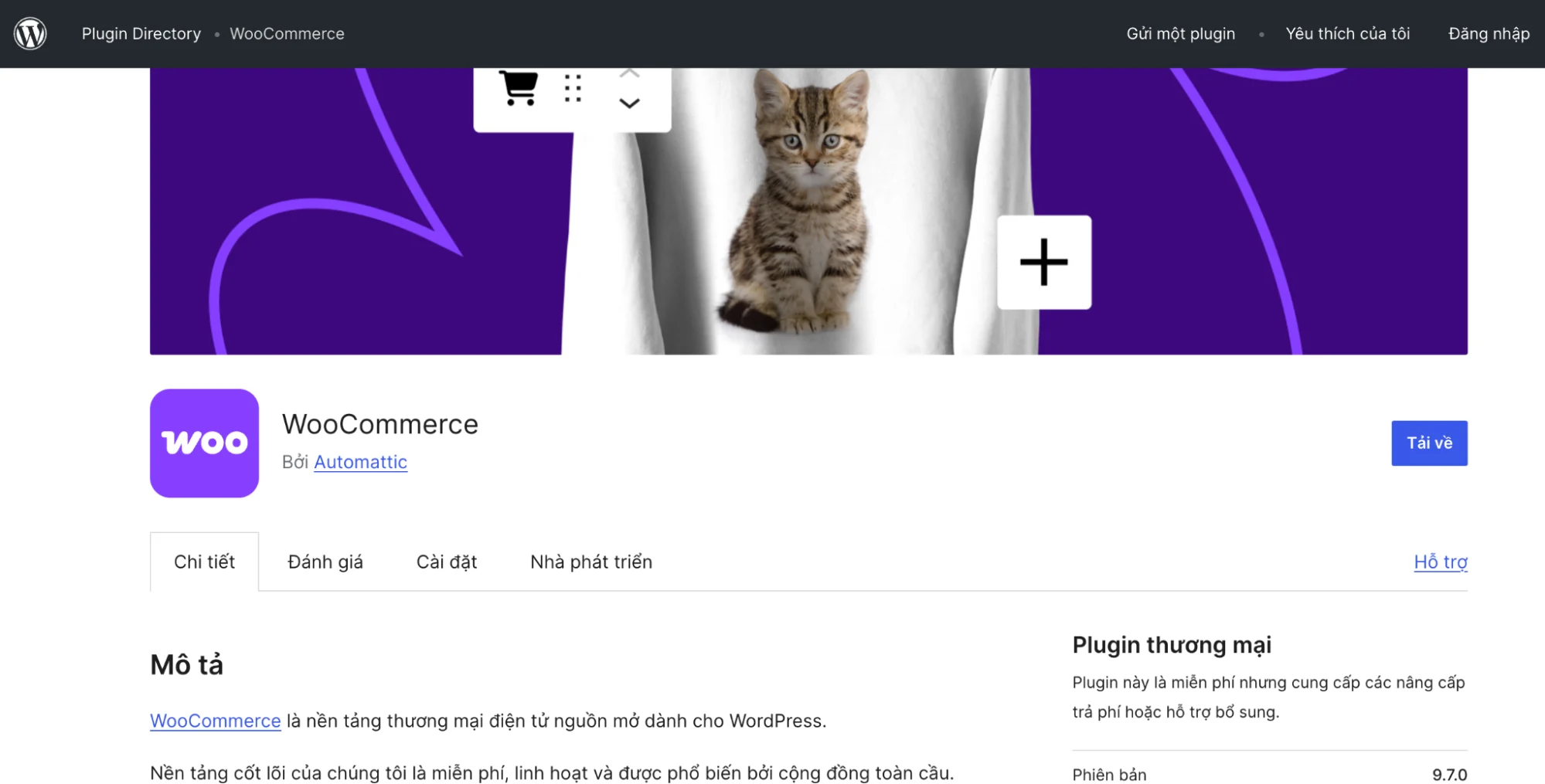Click the Tải về download button

[1429, 443]
